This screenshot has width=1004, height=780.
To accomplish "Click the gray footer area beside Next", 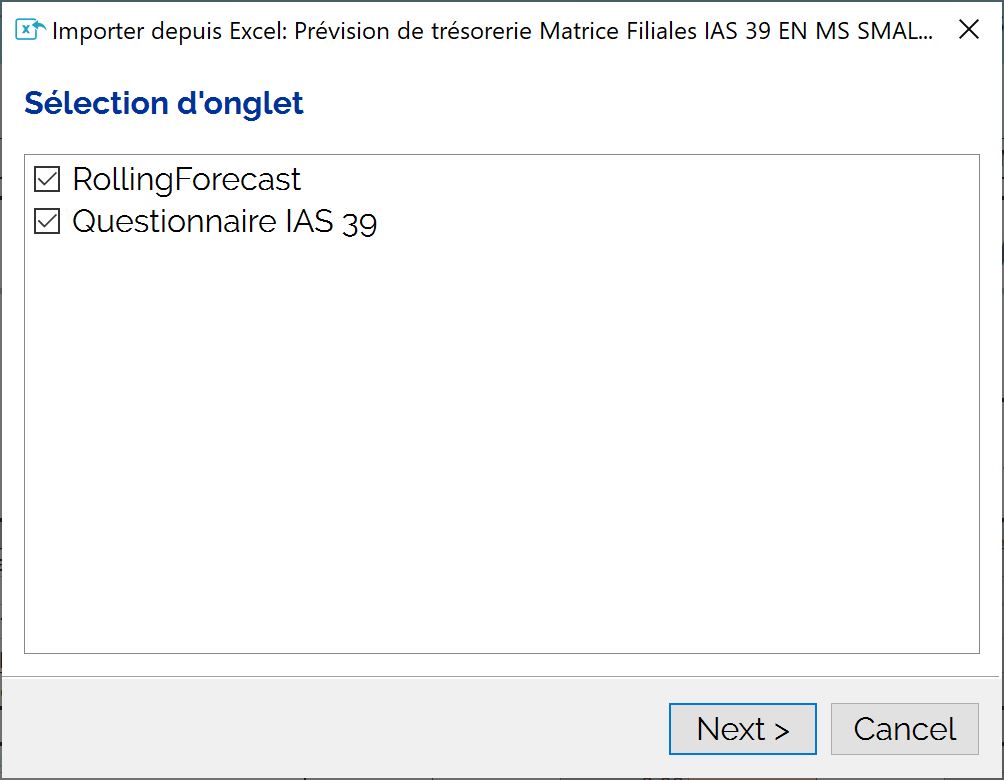I will (x=333, y=729).
